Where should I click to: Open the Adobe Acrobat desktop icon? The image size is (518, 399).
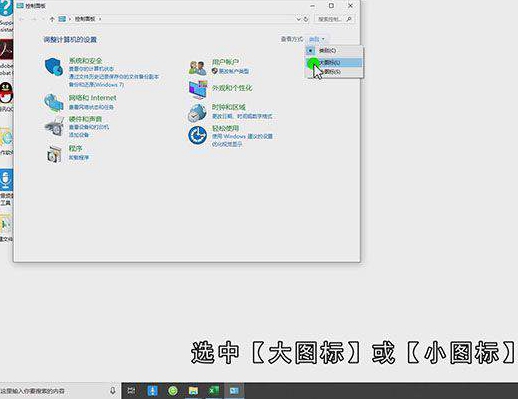pyautogui.click(x=6, y=50)
